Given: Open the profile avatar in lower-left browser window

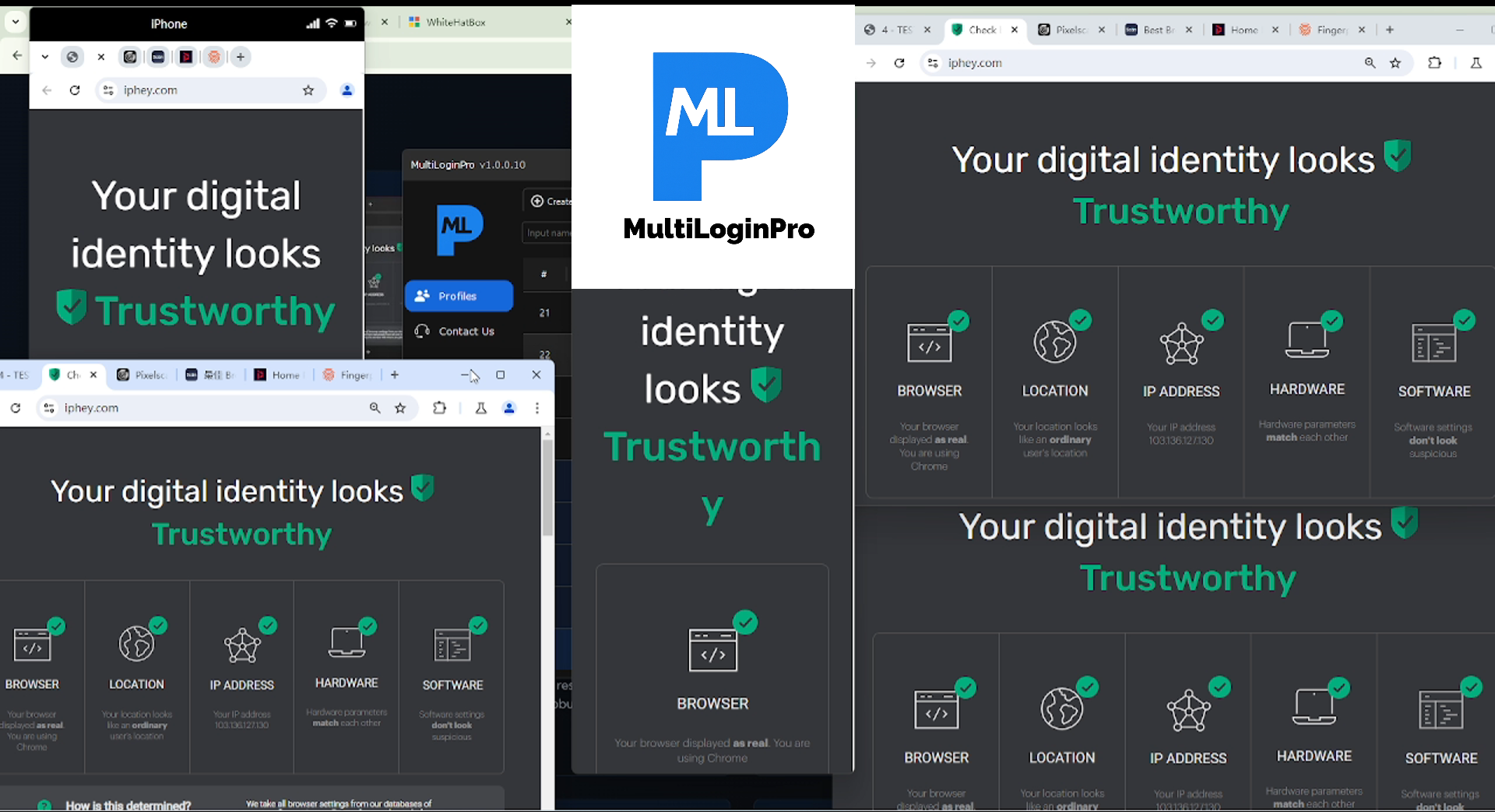Looking at the screenshot, I should (x=509, y=408).
